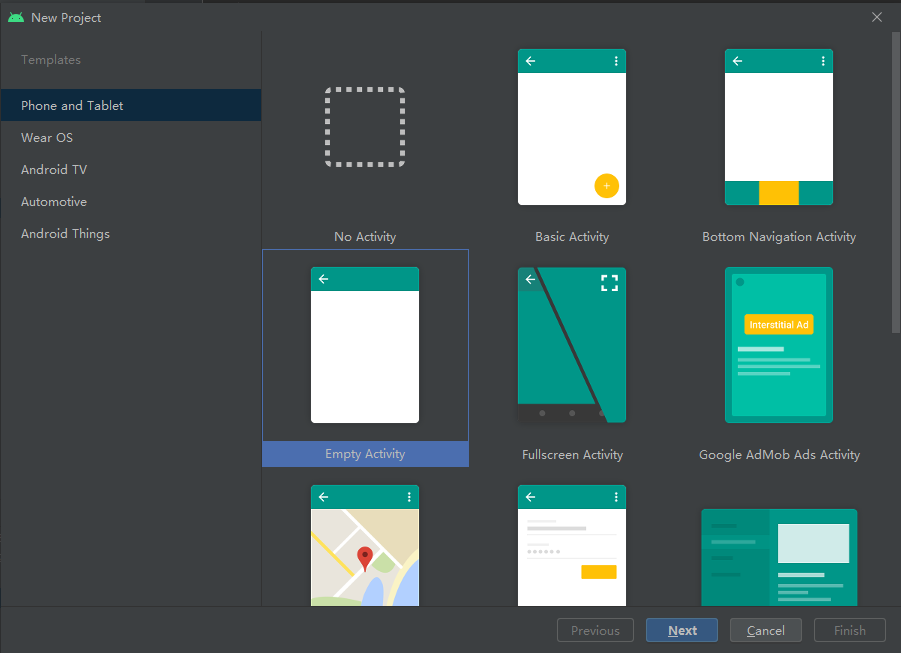Click the Bottom Navigation Activity label text
The width and height of the screenshot is (901, 653).
point(779,236)
